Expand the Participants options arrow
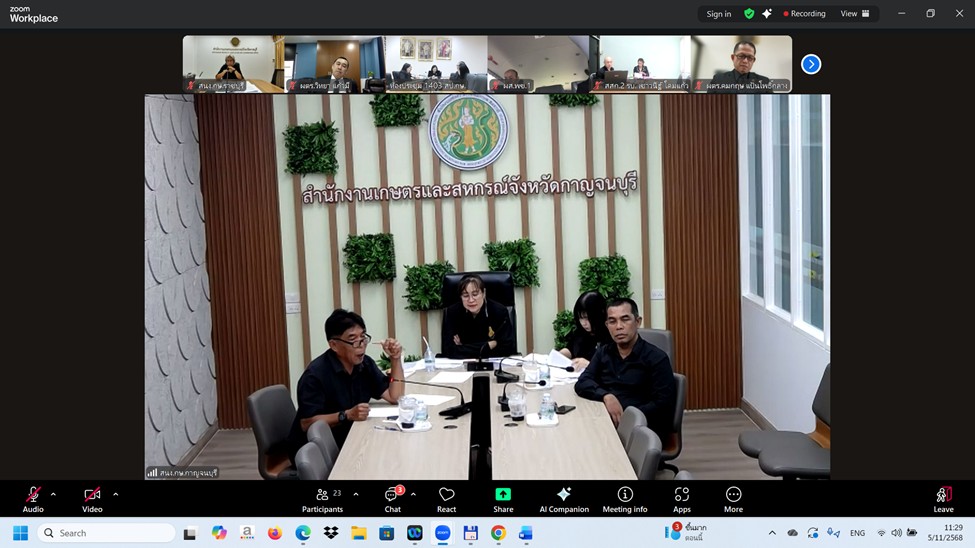 355,494
